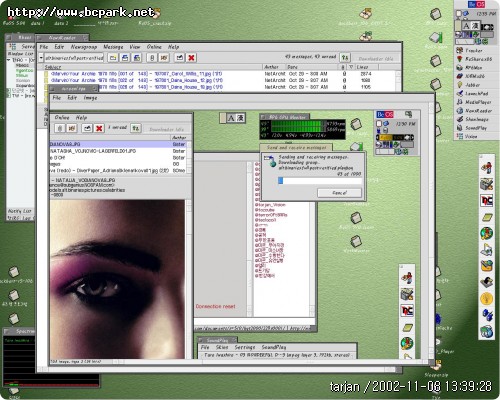Open the BeOS logo menu atop Deskbar

pos(476,4)
